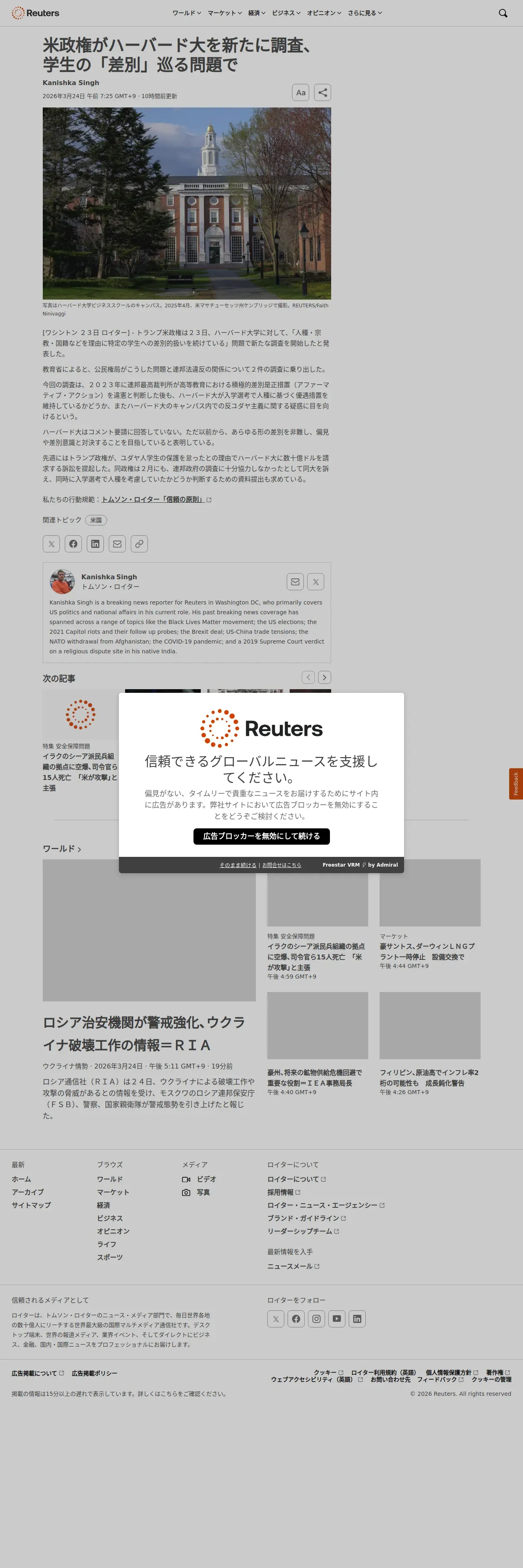Click お問合せはこちら link in the popup

pos(282,865)
